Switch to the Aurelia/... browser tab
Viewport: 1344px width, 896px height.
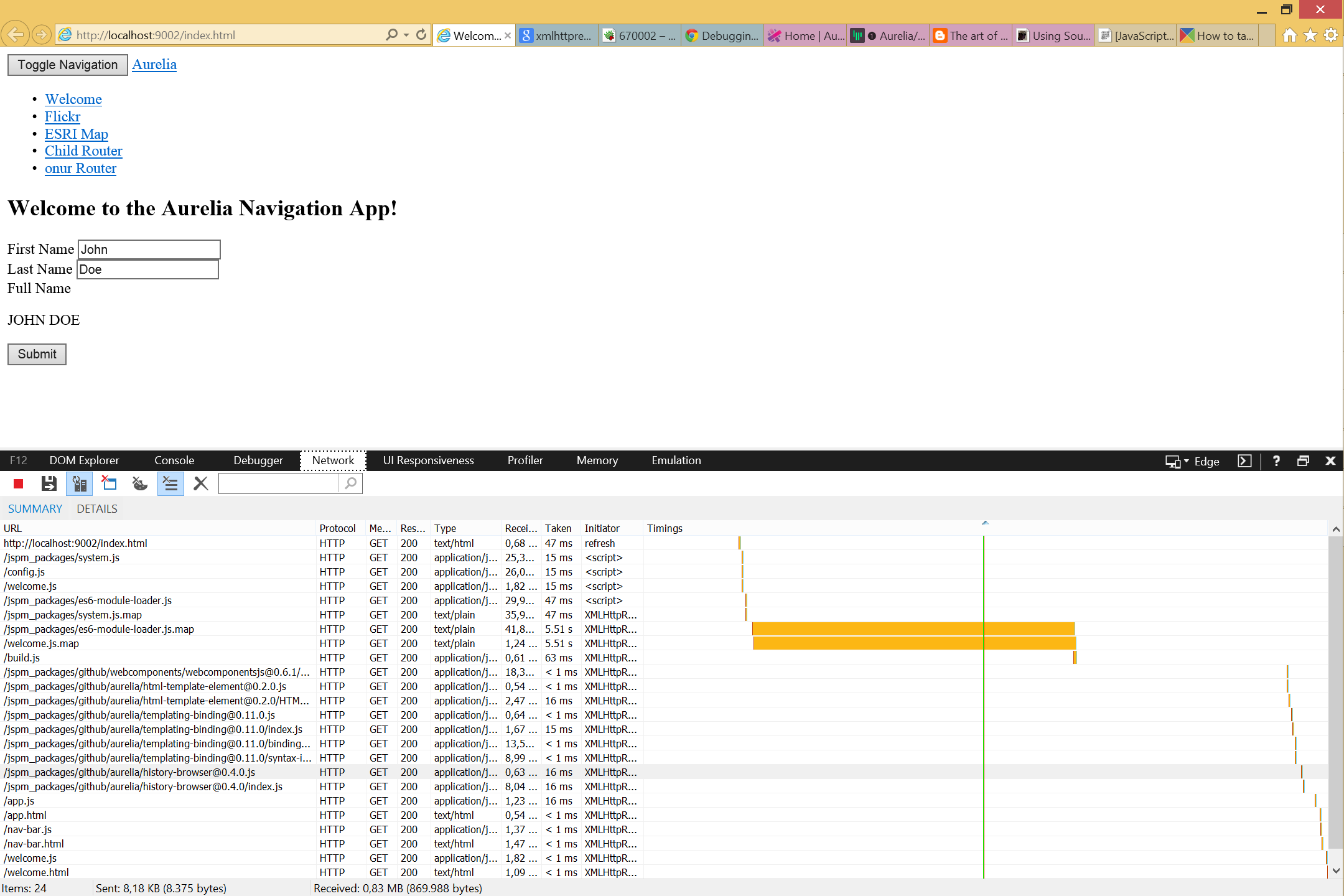(x=888, y=35)
